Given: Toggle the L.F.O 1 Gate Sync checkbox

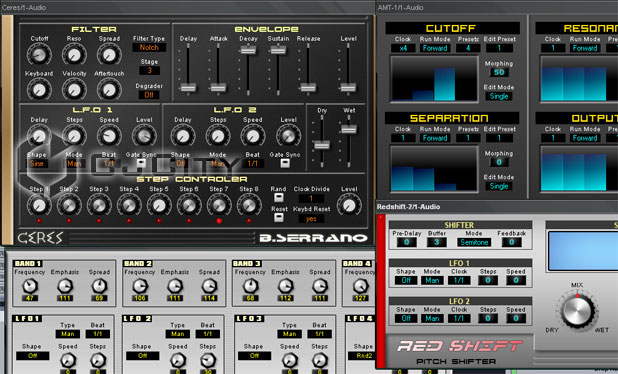Looking at the screenshot, I should coord(140,163).
